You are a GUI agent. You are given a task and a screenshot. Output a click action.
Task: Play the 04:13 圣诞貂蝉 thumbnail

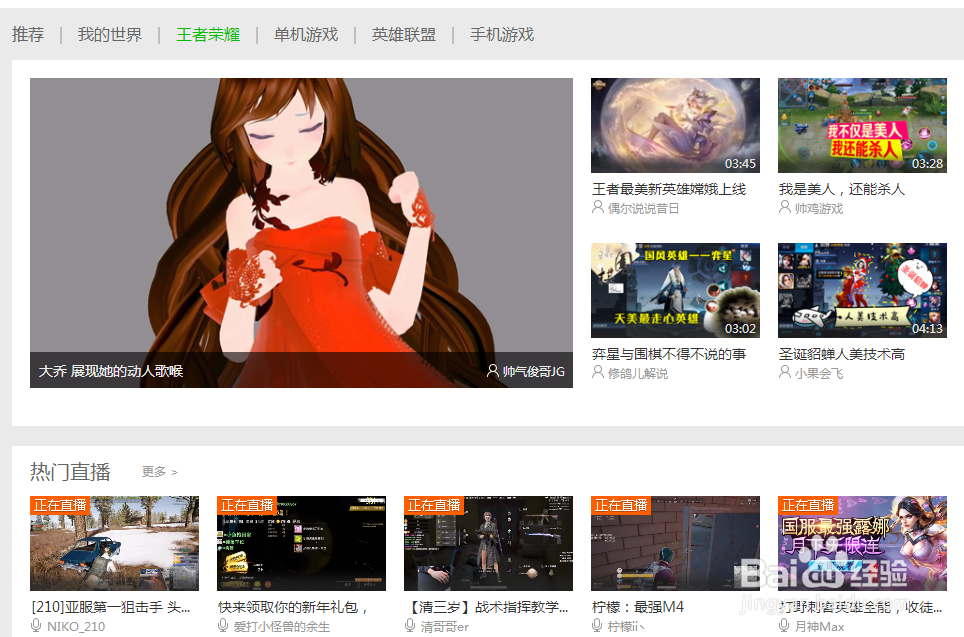click(862, 290)
